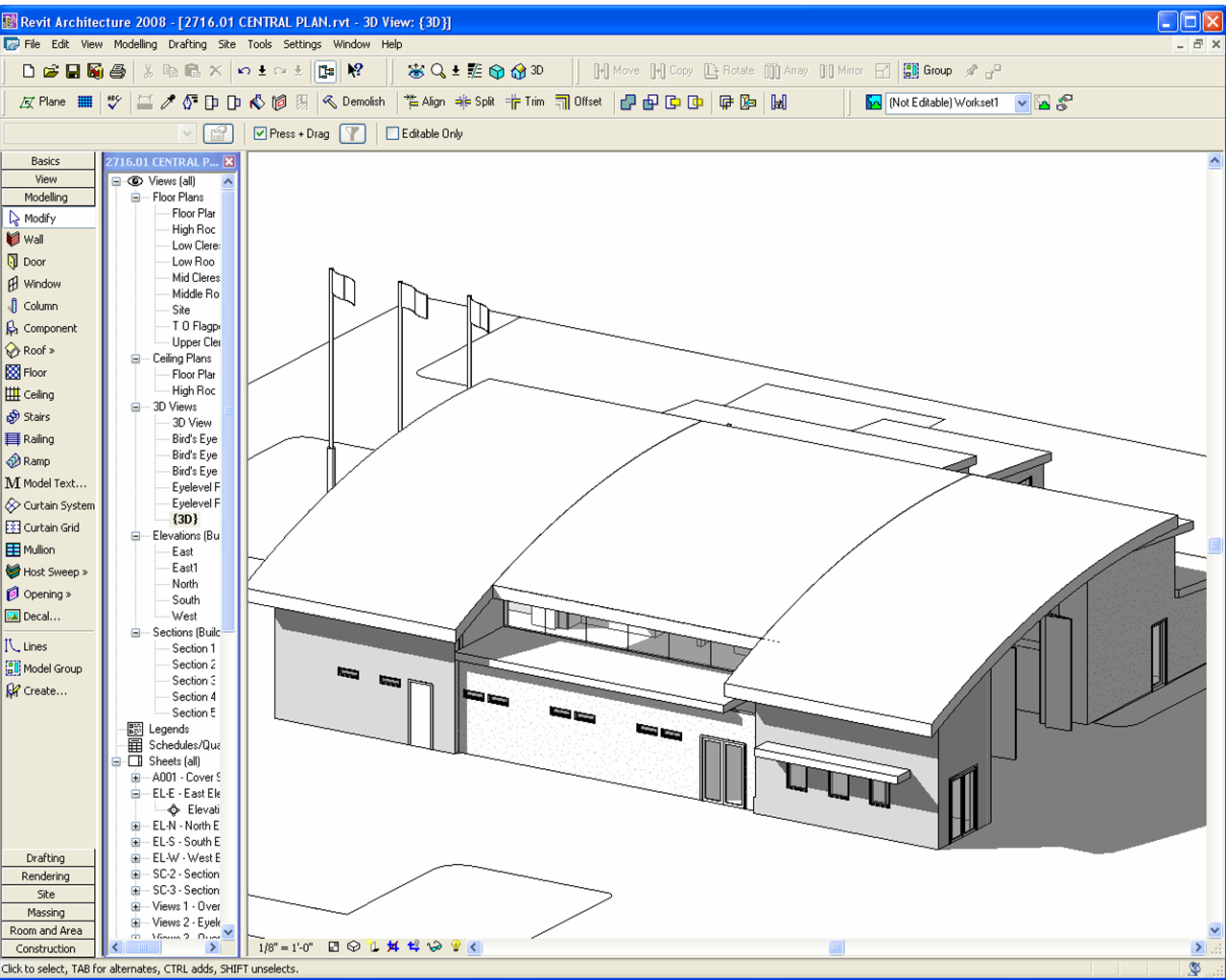Click the view scale 1/8" = 1'-0"
Viewport: 1226px width, 980px height.
[286, 947]
